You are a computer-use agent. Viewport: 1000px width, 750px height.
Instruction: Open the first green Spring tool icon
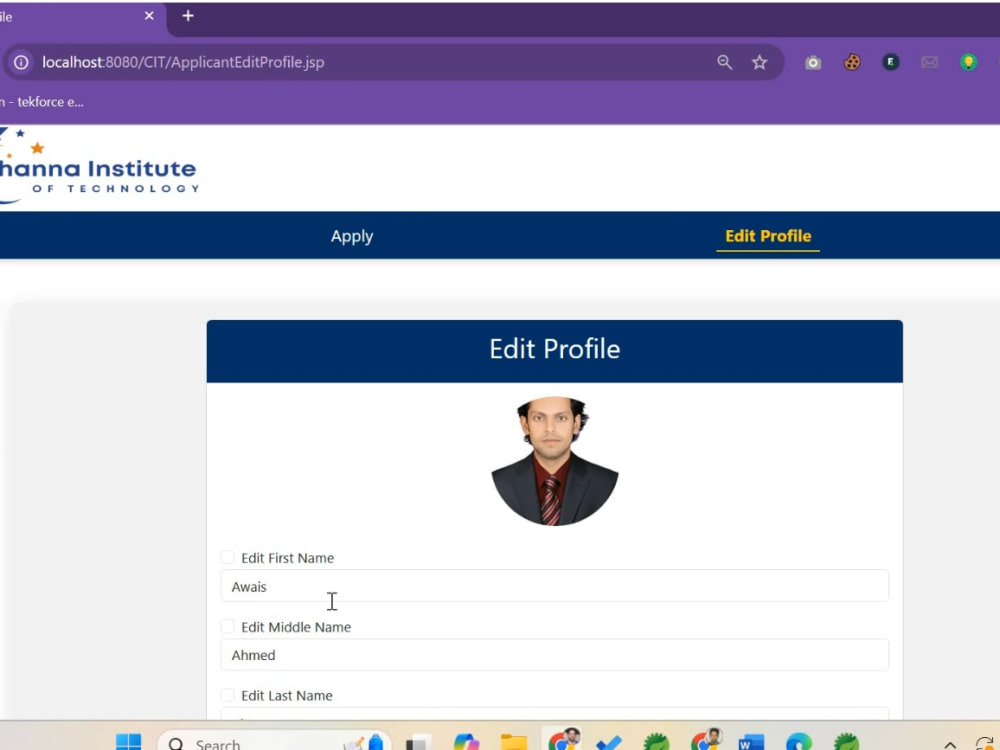pyautogui.click(x=656, y=742)
